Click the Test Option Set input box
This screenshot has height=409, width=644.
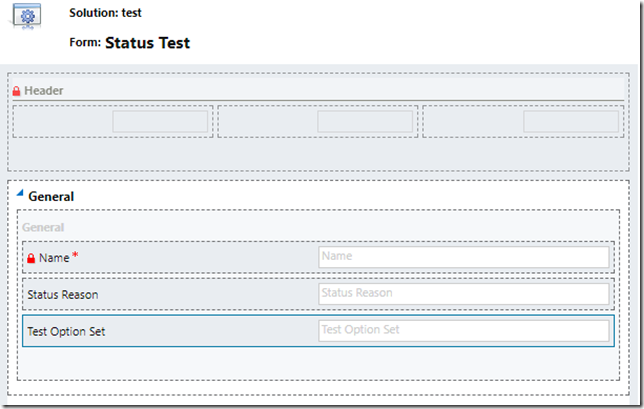463,330
